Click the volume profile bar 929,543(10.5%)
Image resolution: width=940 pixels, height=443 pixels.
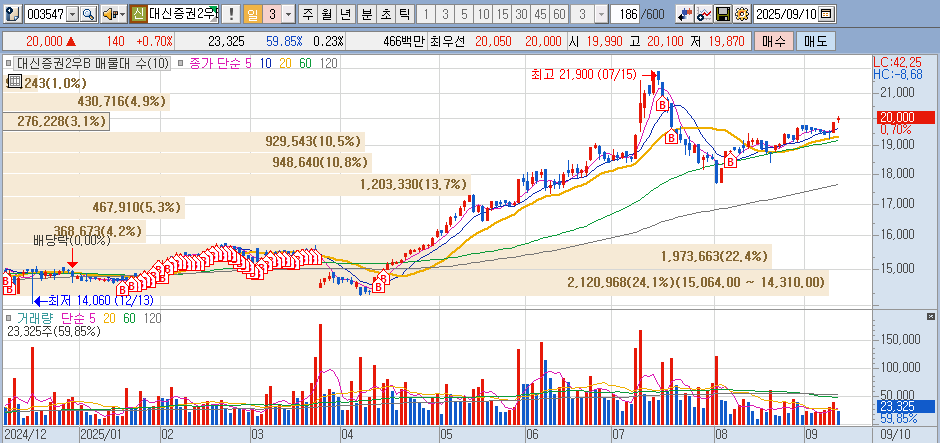(184, 142)
